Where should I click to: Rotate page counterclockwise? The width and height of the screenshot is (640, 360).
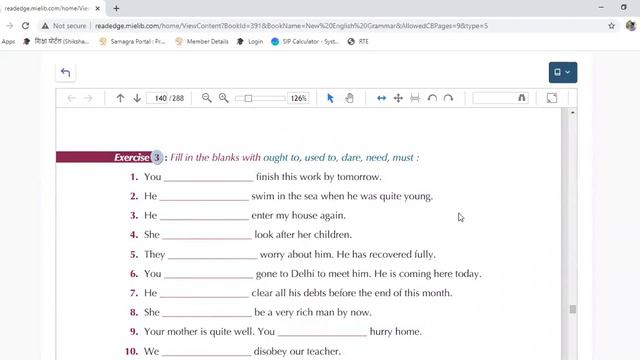[x=432, y=98]
